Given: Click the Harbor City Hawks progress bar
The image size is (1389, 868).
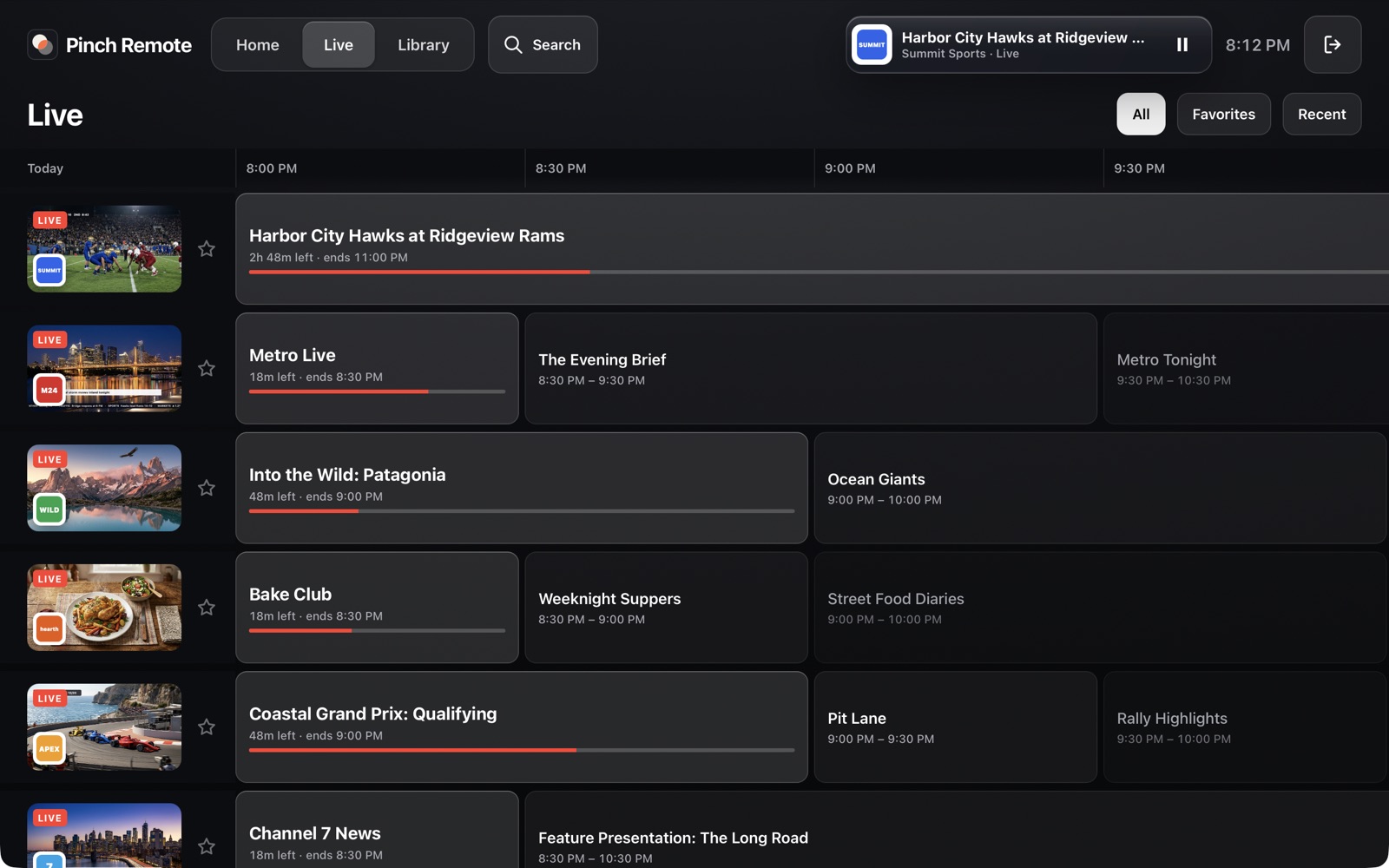Looking at the screenshot, I should click(x=819, y=272).
